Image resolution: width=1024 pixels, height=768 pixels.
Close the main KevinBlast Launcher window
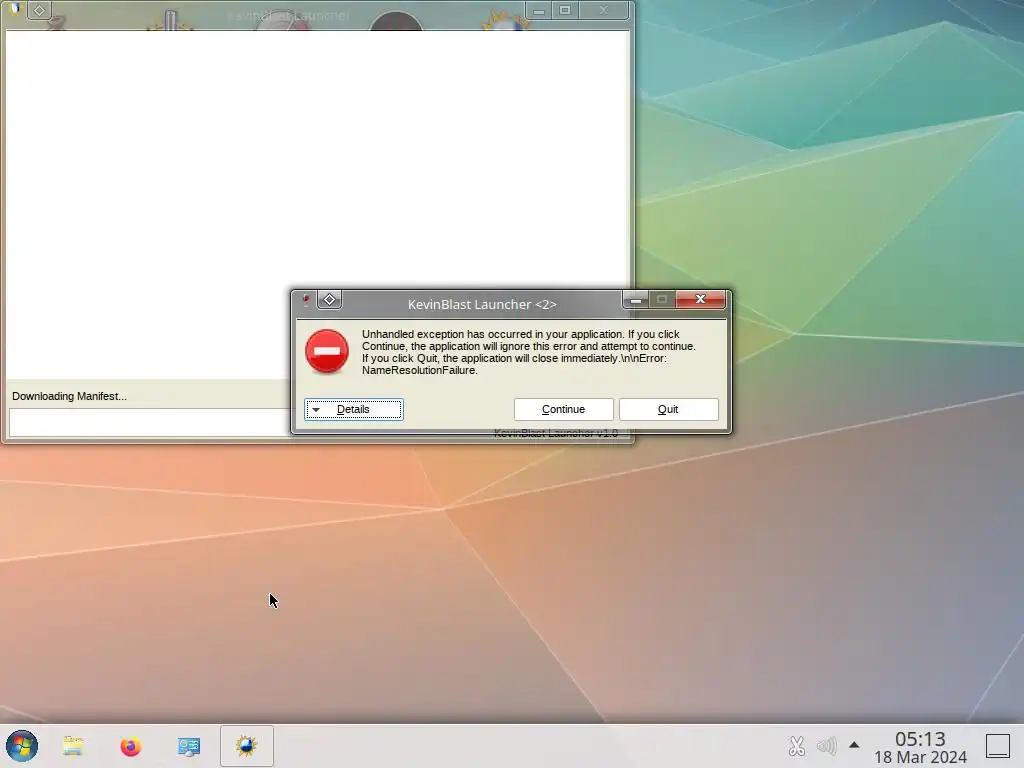click(x=603, y=10)
